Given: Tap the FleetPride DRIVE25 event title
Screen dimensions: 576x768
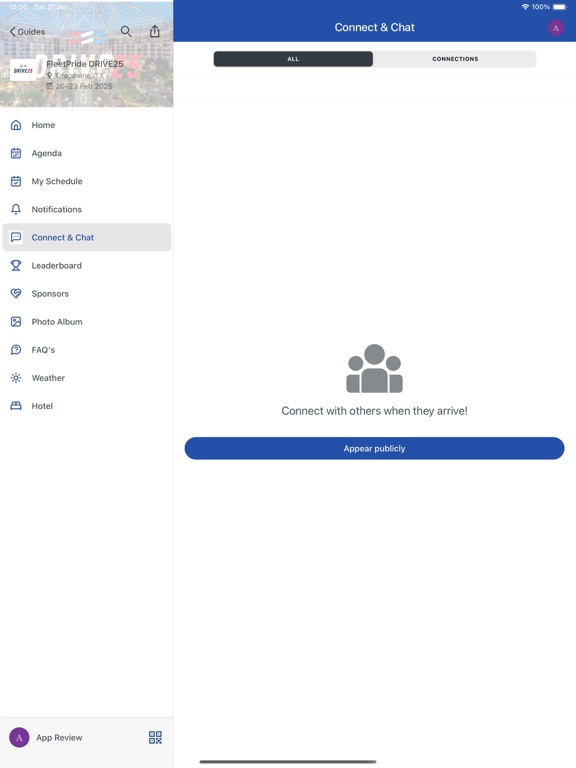Looking at the screenshot, I should click(x=85, y=64).
